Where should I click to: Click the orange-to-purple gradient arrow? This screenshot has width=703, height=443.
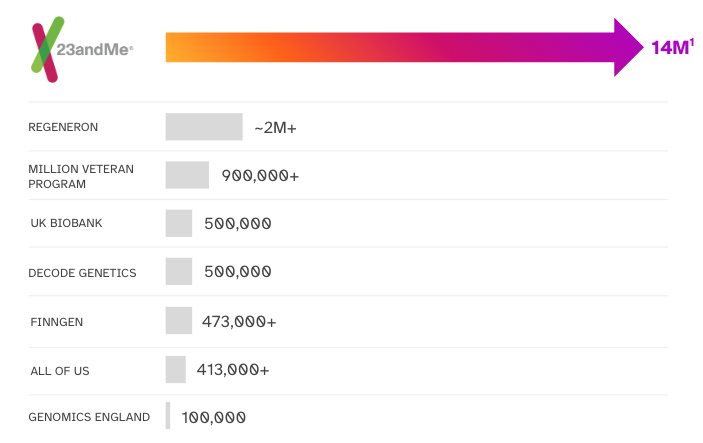click(400, 48)
